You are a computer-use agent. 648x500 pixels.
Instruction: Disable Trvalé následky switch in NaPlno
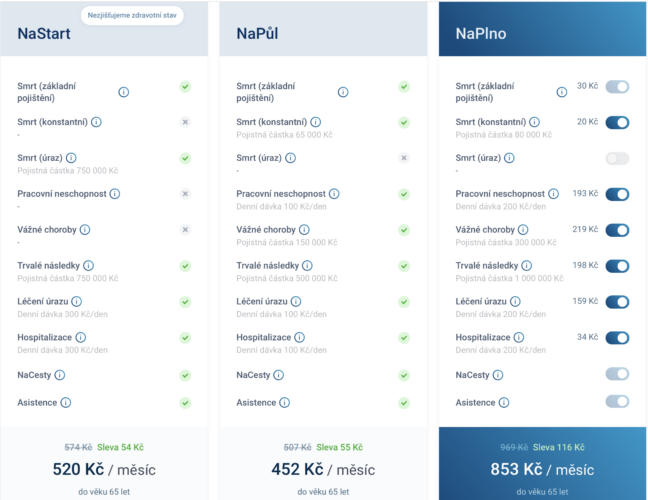[617, 266]
